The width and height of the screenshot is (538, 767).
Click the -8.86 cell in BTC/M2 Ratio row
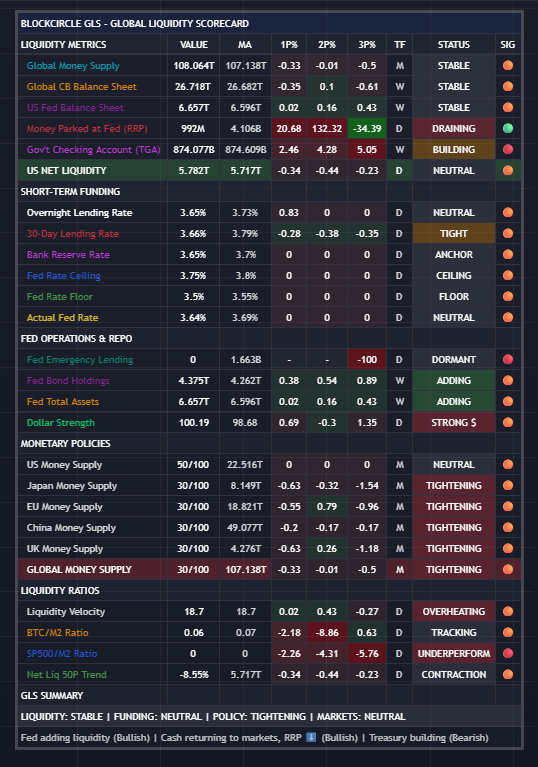(327, 632)
